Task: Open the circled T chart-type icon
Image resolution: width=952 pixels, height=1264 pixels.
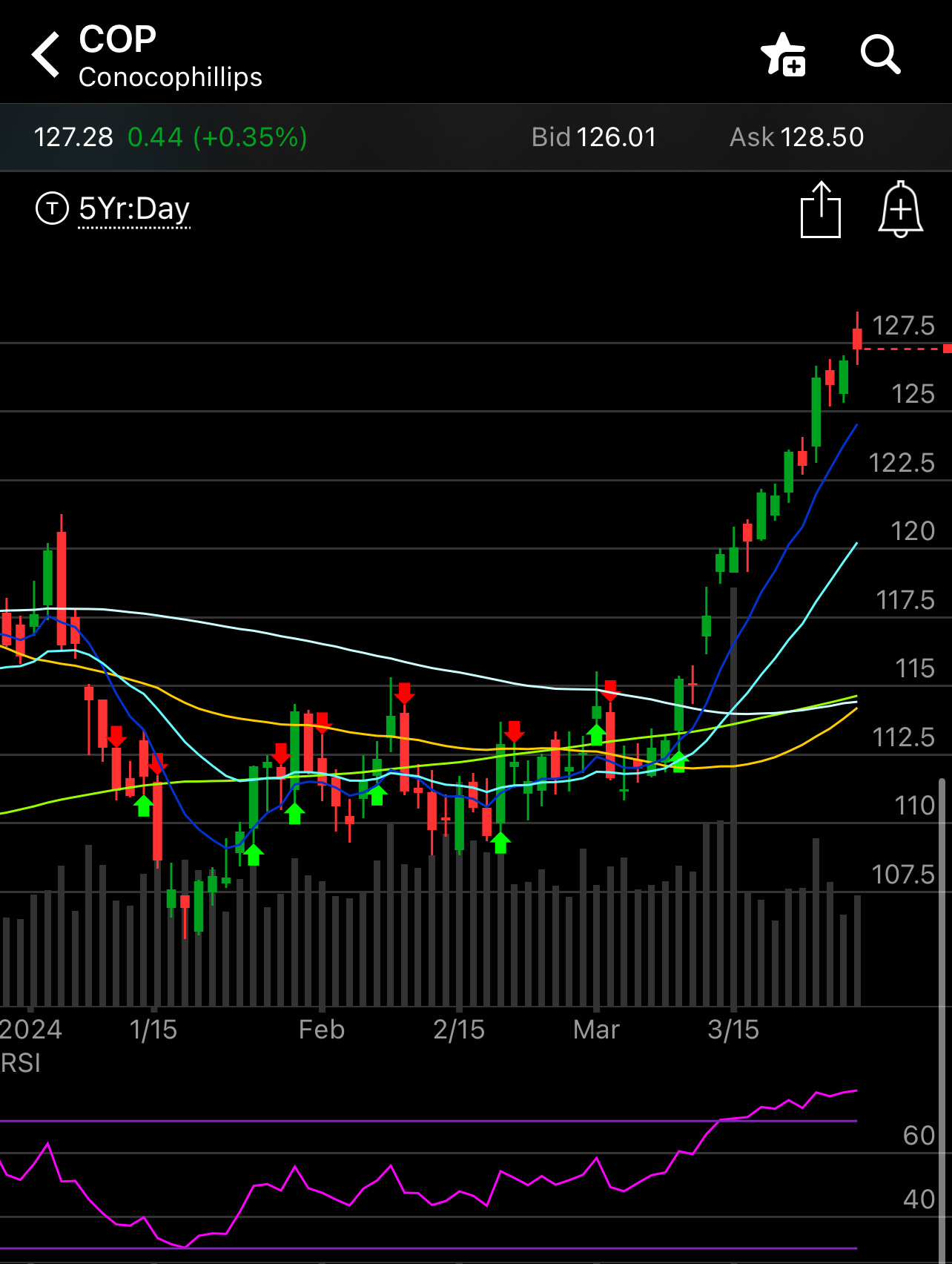Action: click(52, 208)
